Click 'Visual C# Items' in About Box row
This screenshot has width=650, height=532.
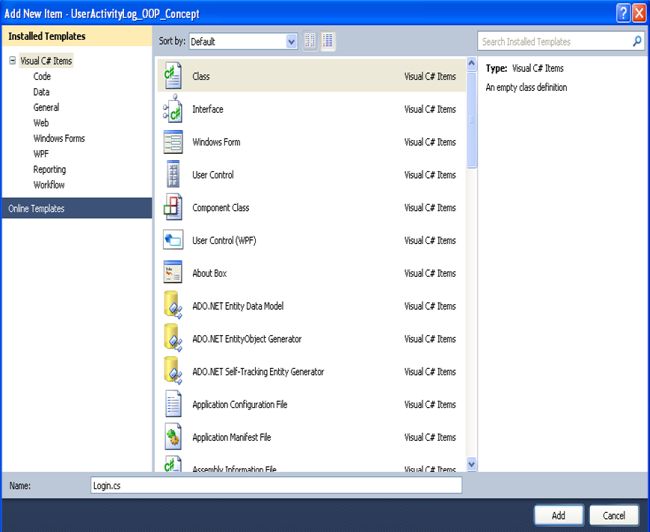click(x=430, y=273)
